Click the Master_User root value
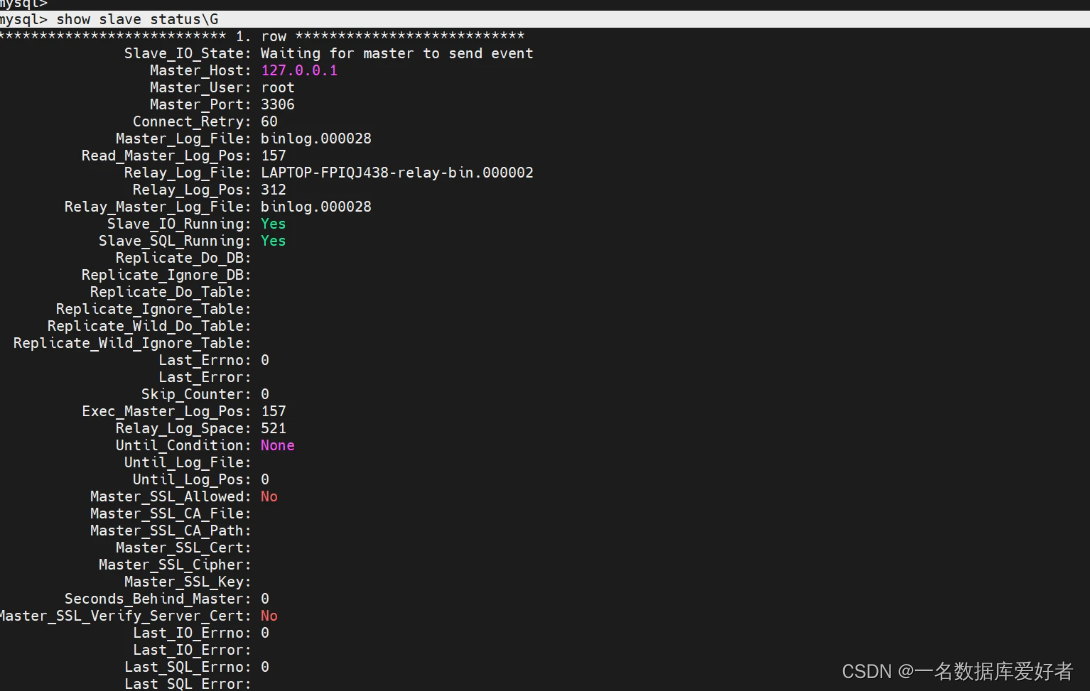The height and width of the screenshot is (691, 1090). (x=277, y=87)
